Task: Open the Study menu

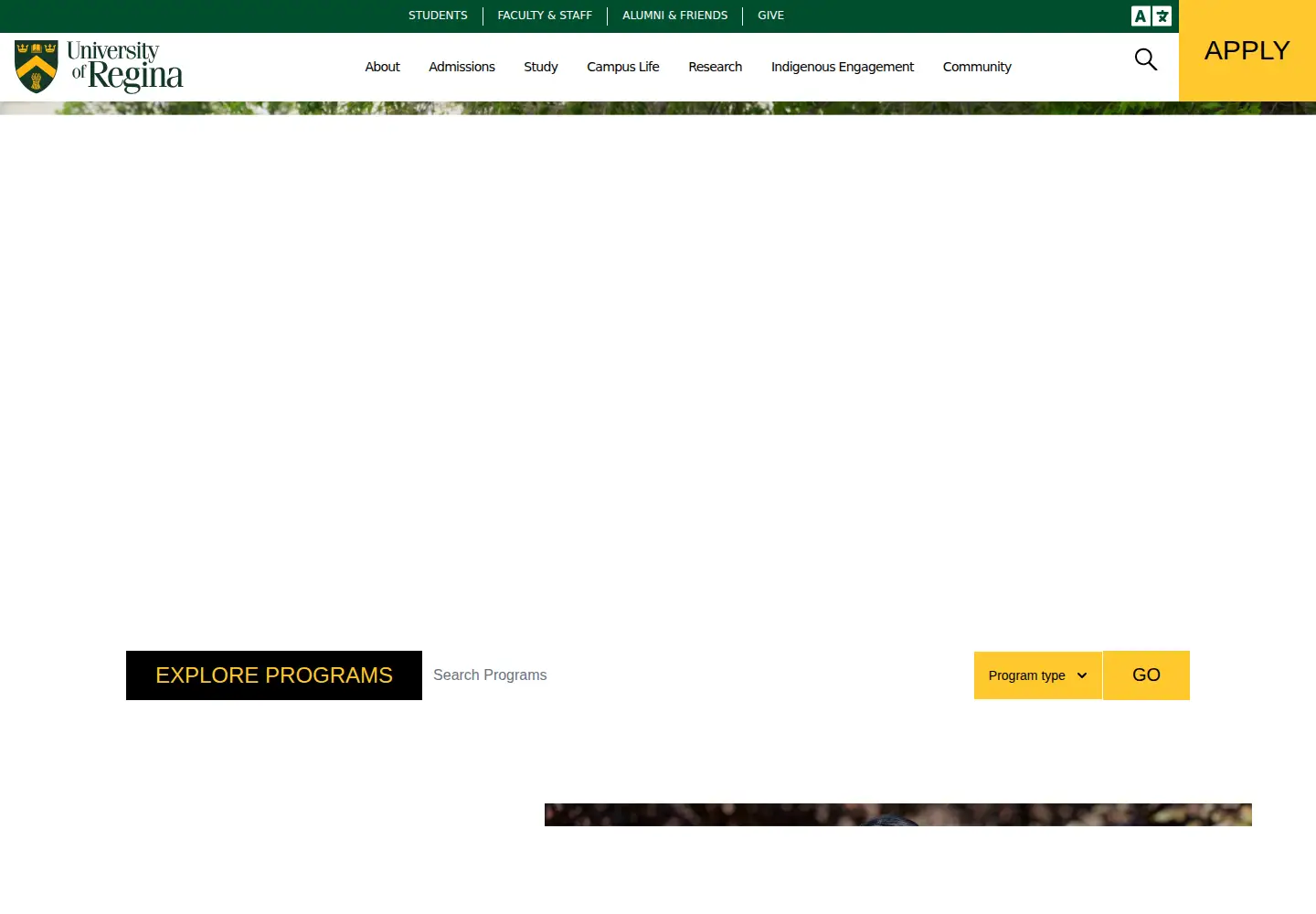Action: pos(541,67)
